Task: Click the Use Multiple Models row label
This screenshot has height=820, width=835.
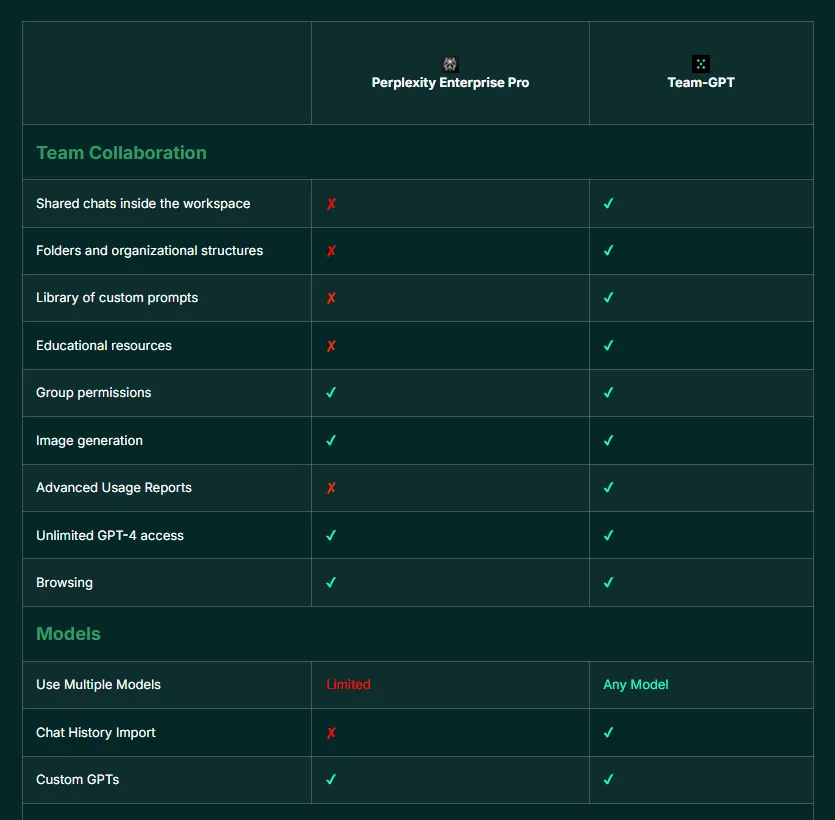Action: coord(99,684)
